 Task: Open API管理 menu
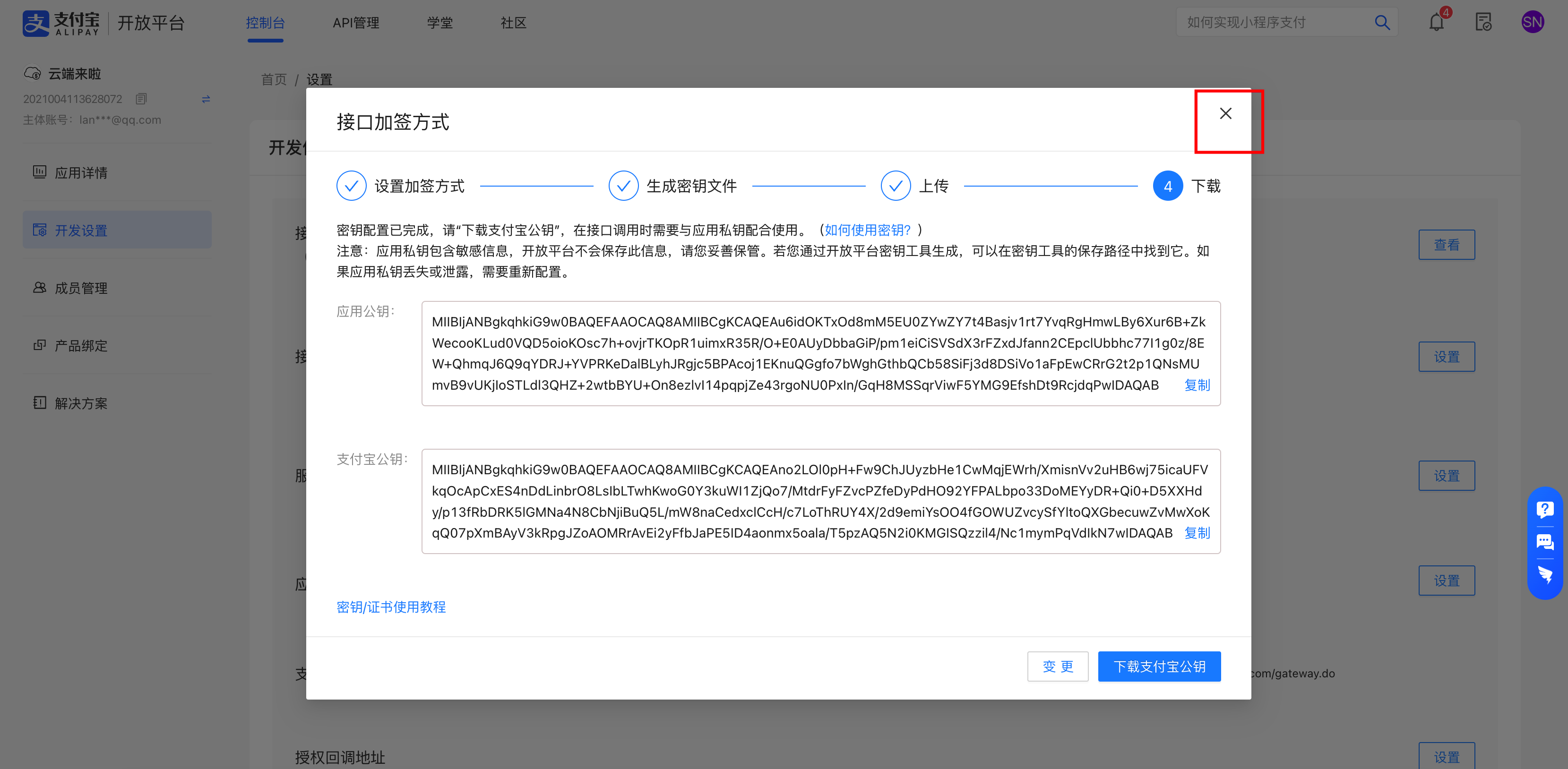355,23
